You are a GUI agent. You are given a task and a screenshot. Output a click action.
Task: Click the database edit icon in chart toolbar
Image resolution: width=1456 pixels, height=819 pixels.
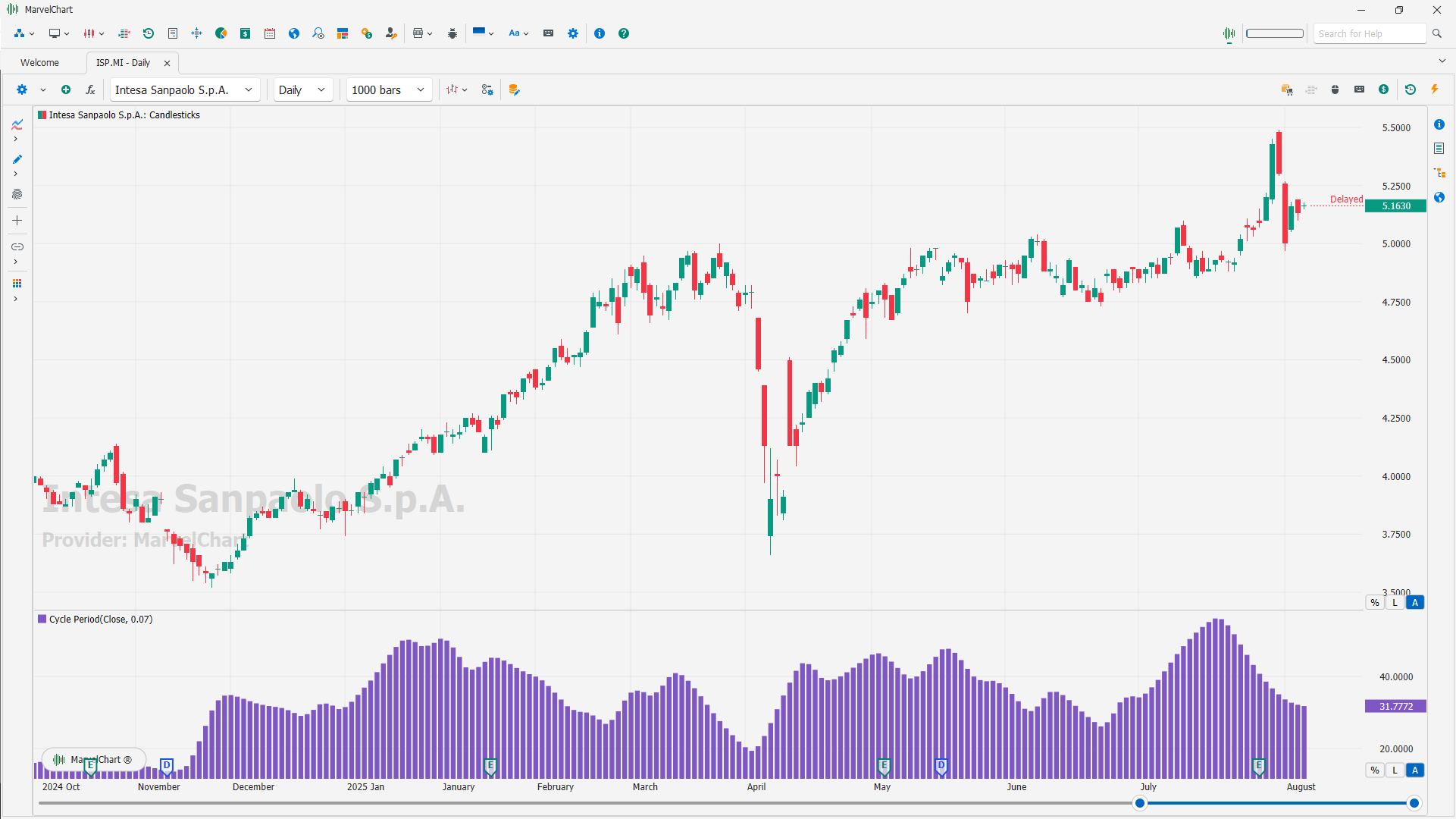tap(515, 89)
